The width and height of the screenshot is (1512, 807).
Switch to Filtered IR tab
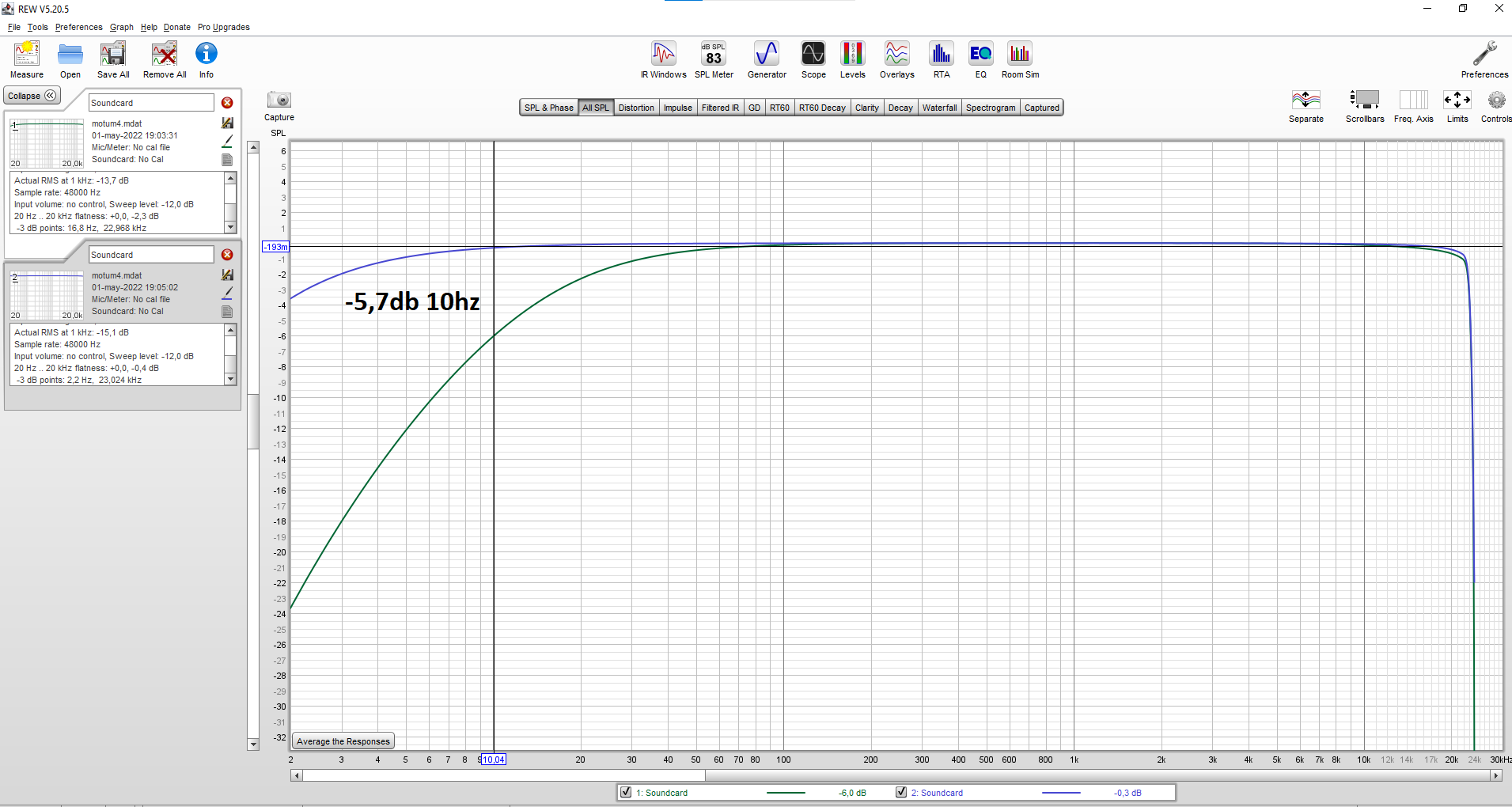click(720, 108)
